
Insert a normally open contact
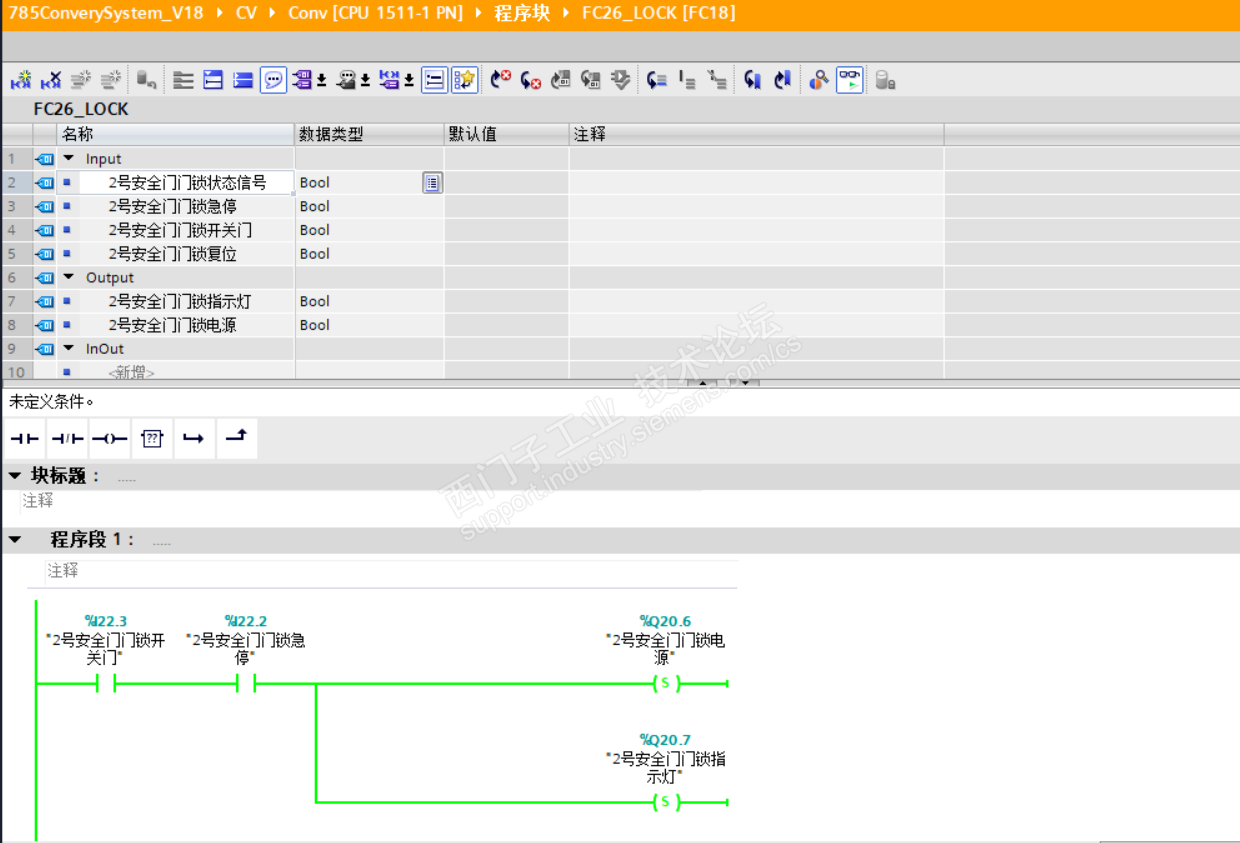click(x=25, y=439)
